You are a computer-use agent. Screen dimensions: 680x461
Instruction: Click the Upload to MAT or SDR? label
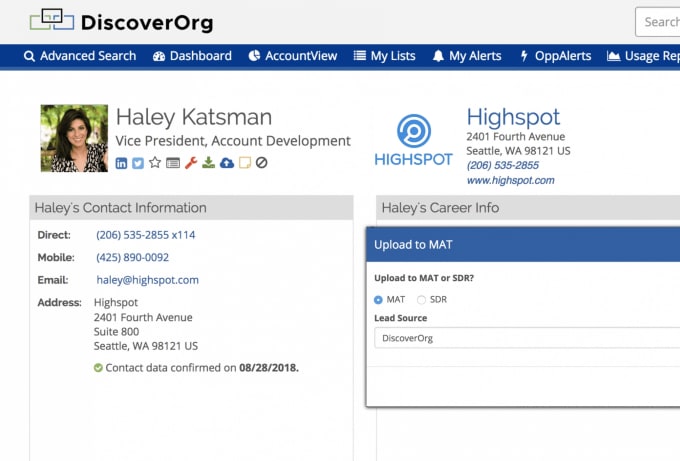[x=424, y=278]
